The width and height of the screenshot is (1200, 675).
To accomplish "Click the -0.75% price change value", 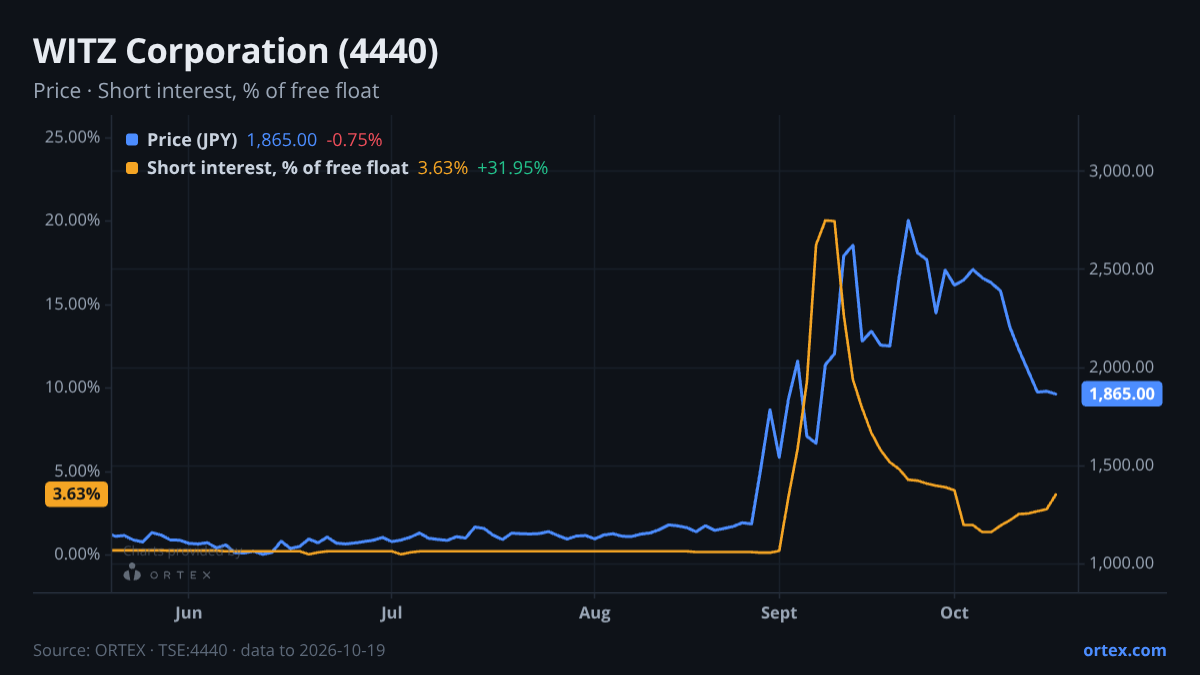I will point(354,140).
